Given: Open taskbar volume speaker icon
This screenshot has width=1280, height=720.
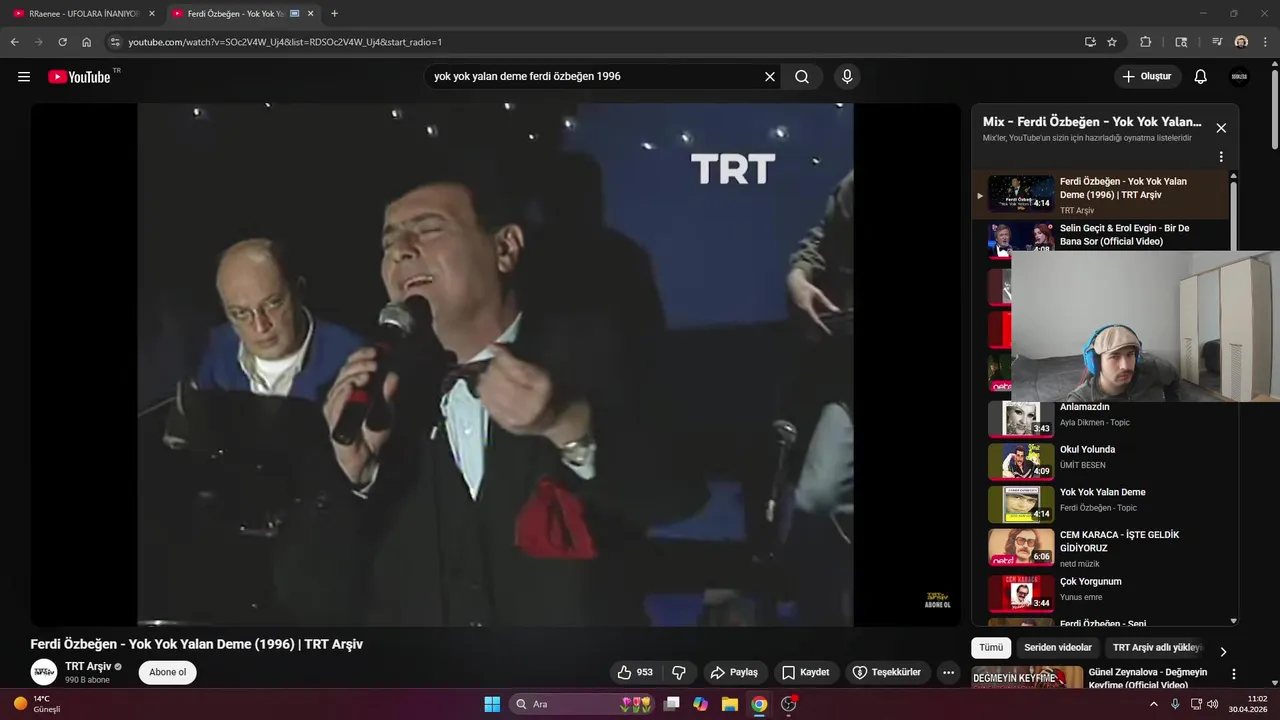Looking at the screenshot, I should 1213,704.
